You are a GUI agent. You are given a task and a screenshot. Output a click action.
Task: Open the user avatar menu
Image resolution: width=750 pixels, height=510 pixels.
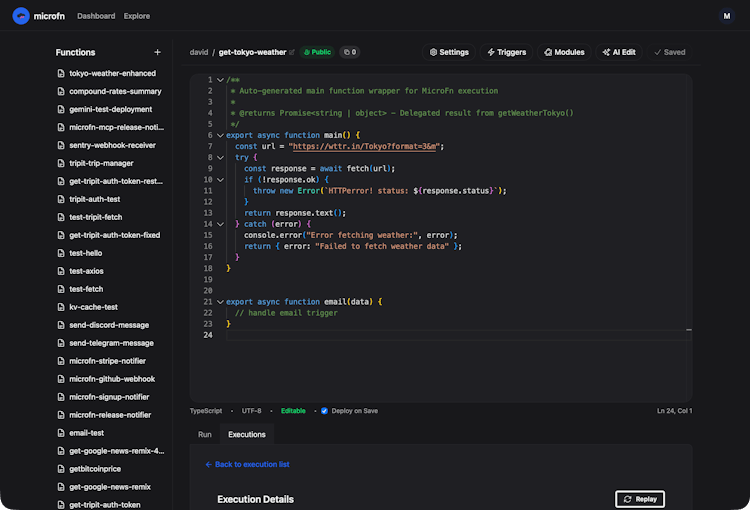coord(727,16)
